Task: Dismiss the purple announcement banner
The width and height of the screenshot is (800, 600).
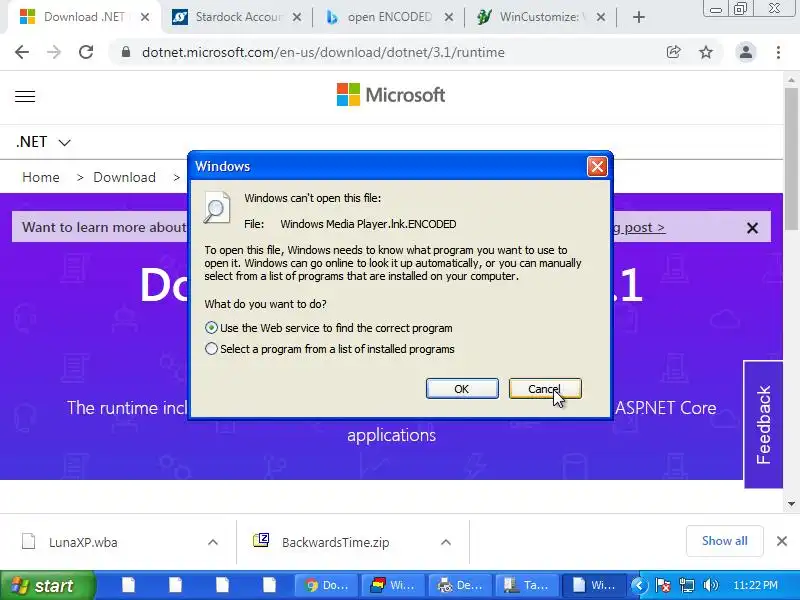Action: tap(752, 228)
